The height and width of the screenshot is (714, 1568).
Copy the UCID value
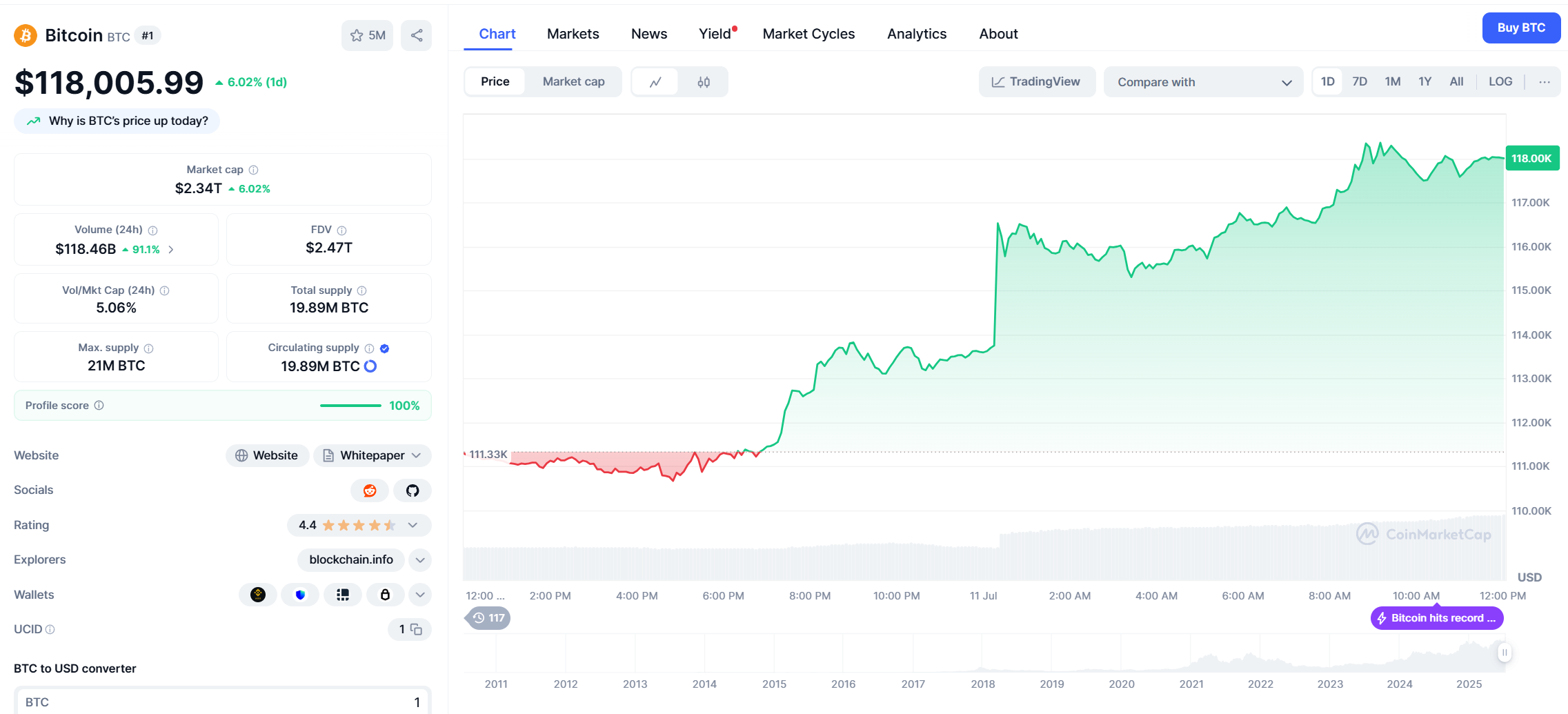(x=417, y=629)
